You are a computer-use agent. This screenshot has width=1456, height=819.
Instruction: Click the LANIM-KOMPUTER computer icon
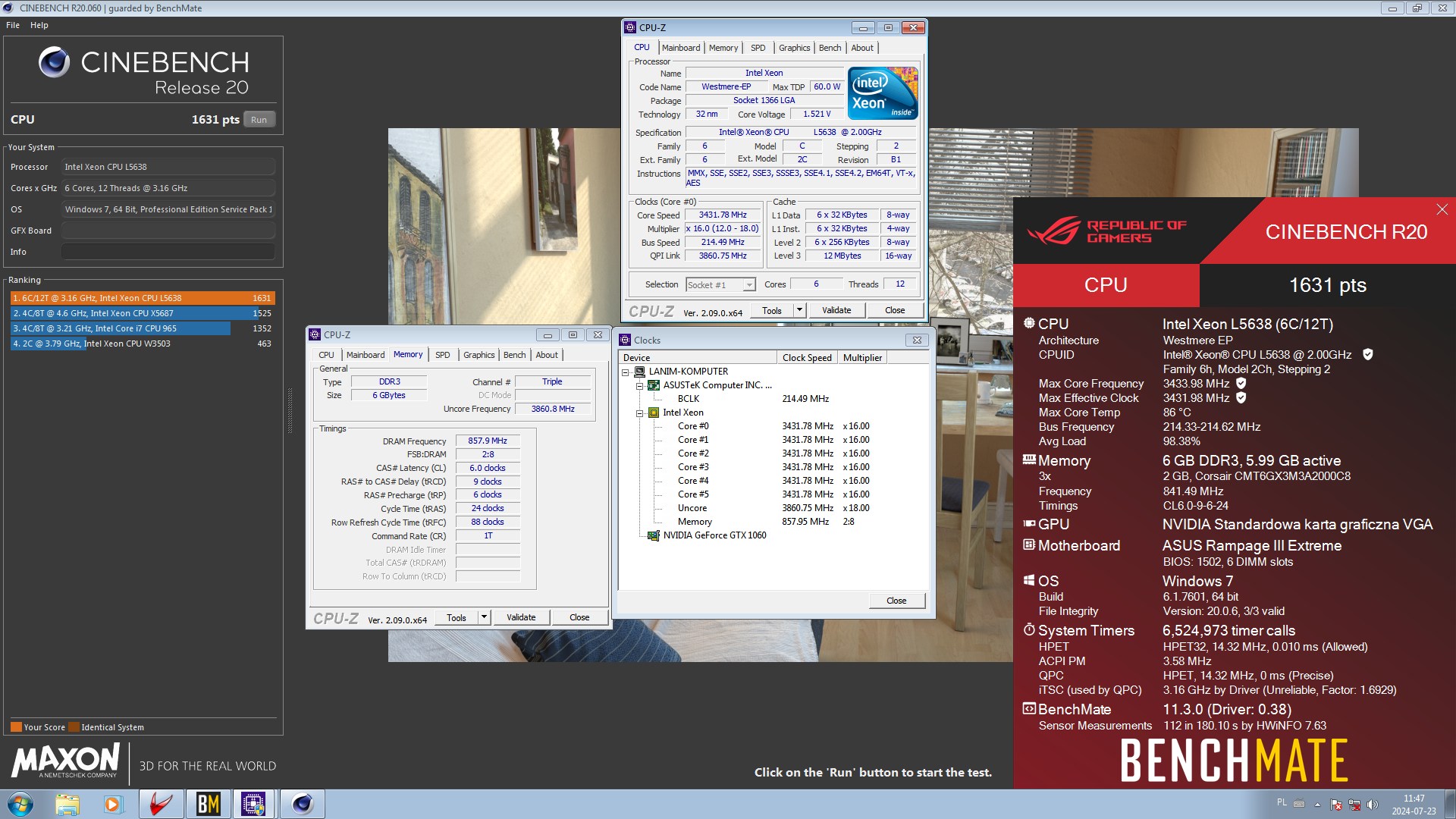[x=639, y=372]
